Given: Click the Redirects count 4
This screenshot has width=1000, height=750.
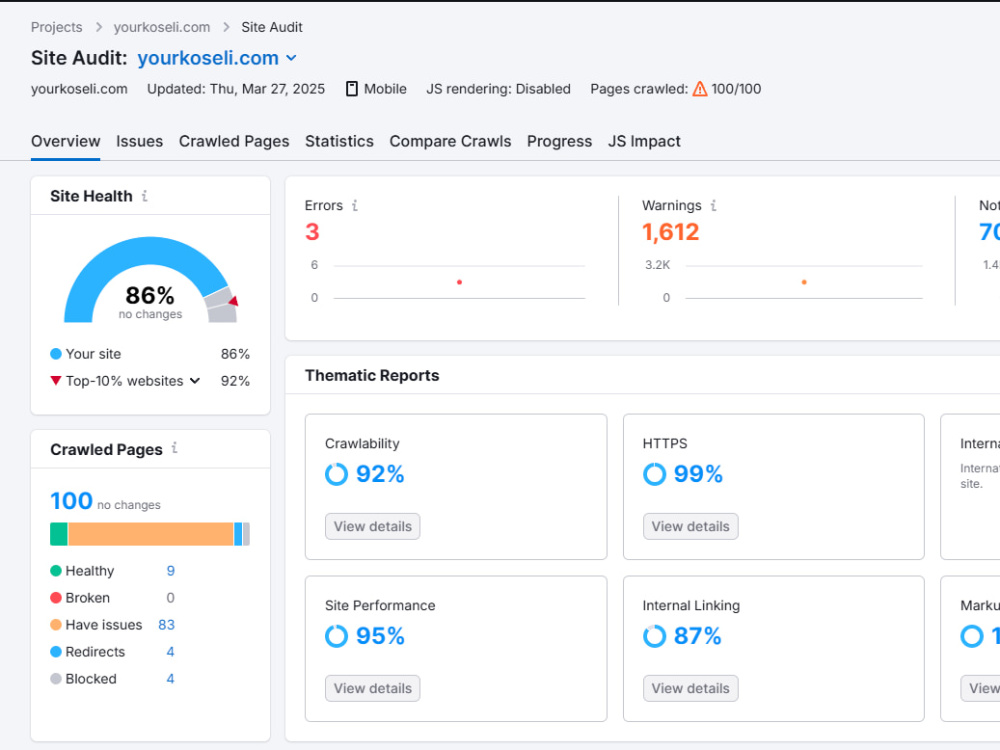Looking at the screenshot, I should click(x=170, y=652).
